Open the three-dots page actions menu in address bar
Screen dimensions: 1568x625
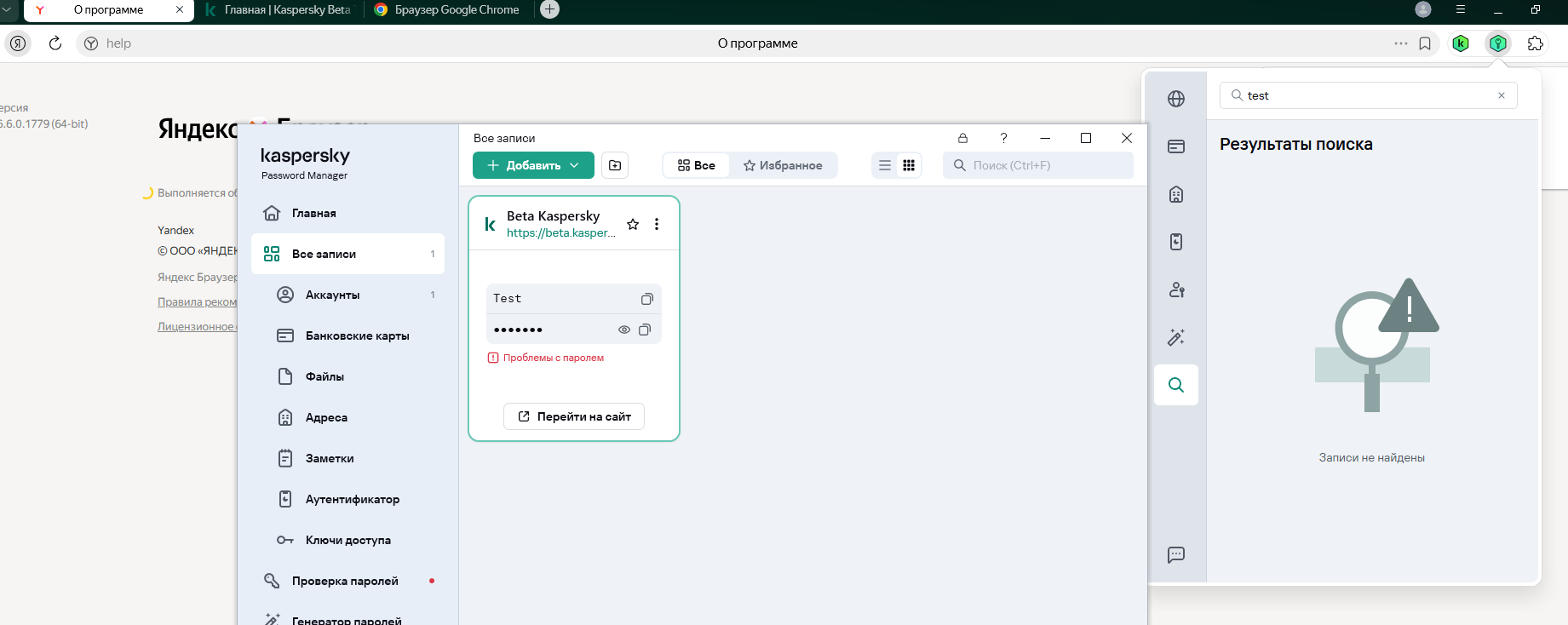click(1401, 43)
